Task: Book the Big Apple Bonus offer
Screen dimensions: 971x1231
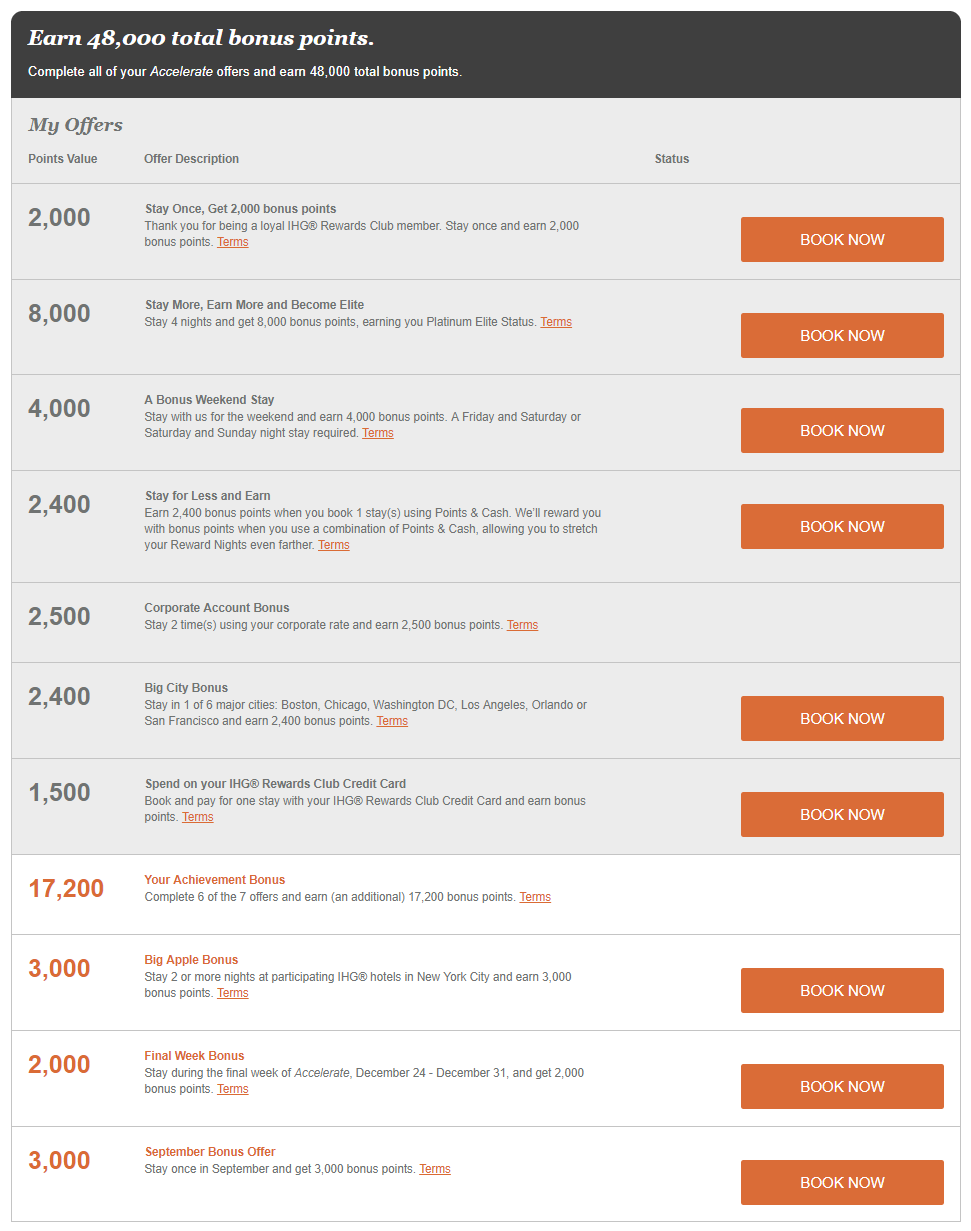Action: pyautogui.click(x=842, y=990)
